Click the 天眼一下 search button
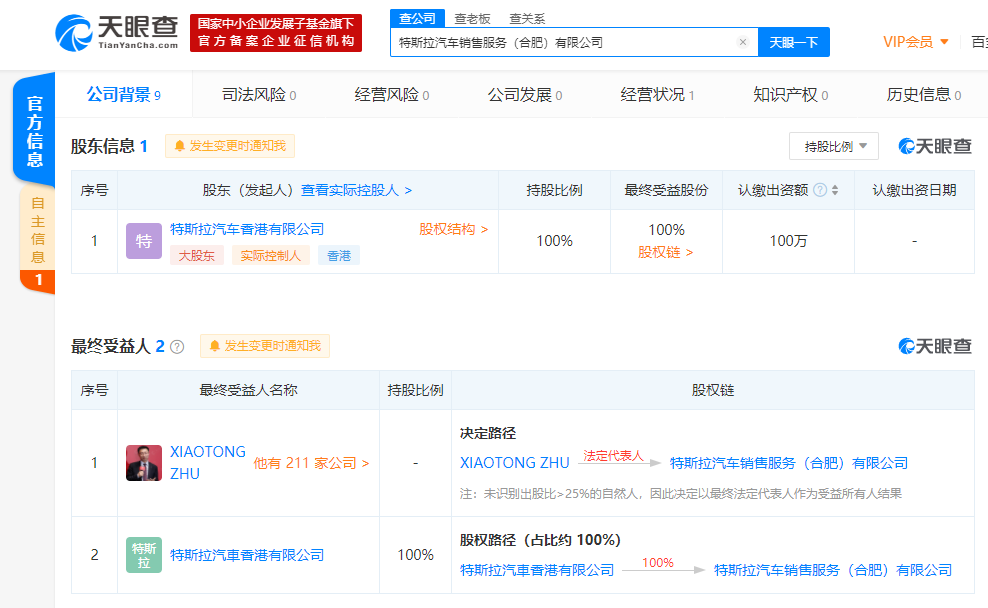 tap(794, 42)
